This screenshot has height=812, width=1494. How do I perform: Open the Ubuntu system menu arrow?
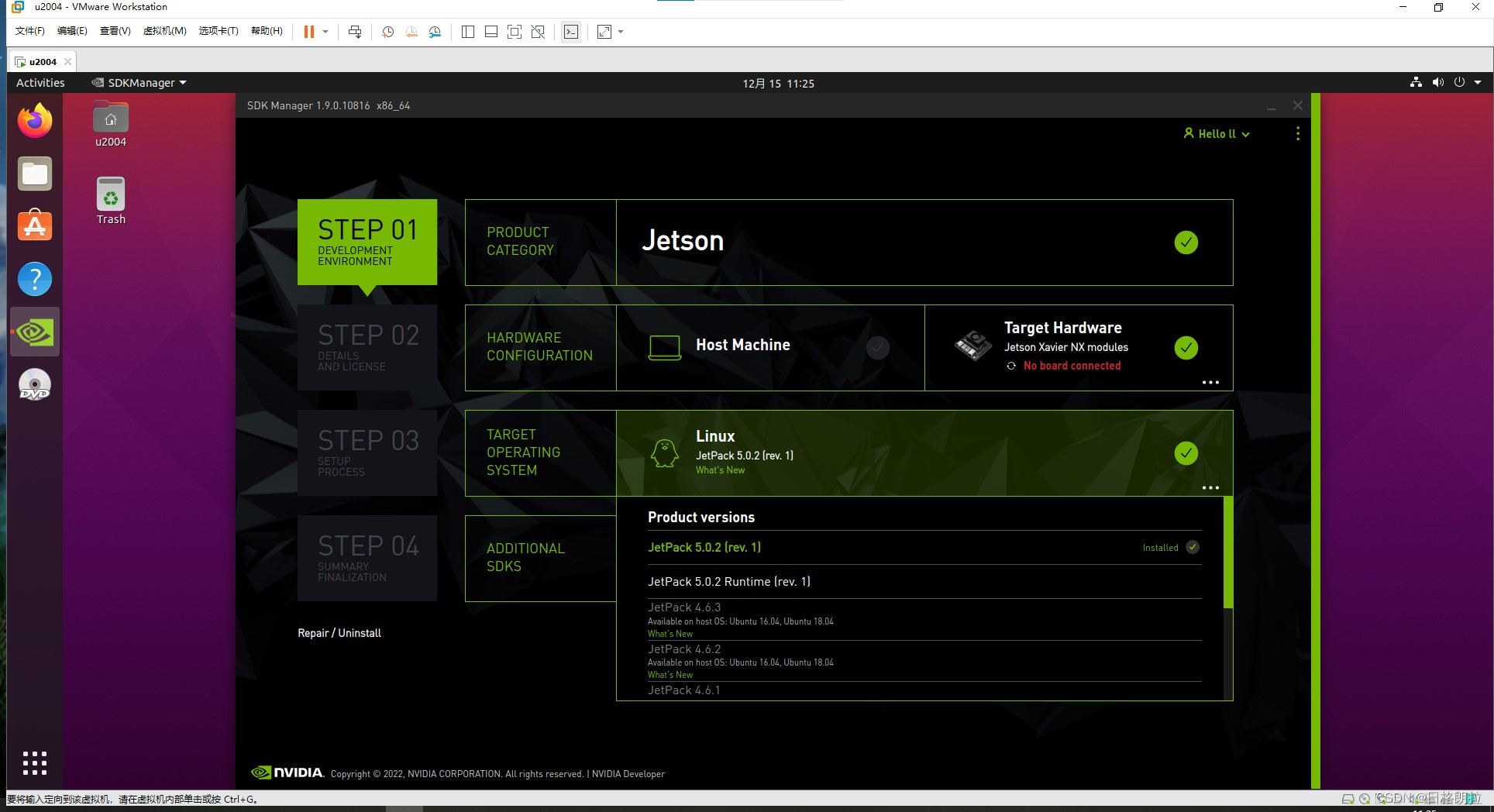click(x=1478, y=82)
